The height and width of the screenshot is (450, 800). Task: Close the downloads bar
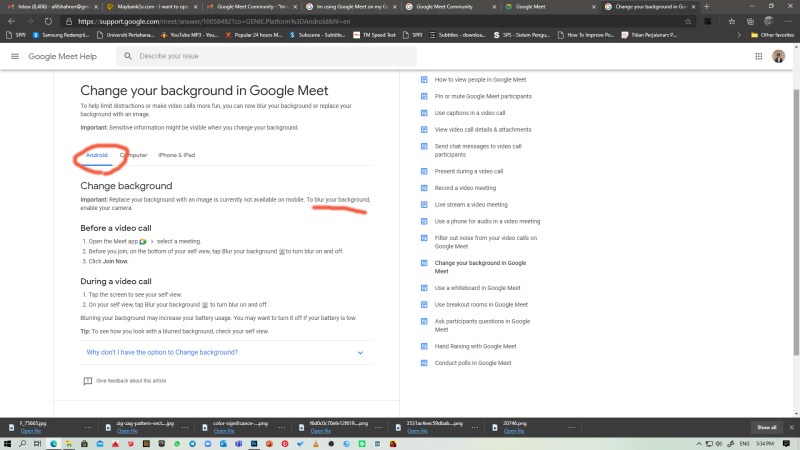click(791, 428)
